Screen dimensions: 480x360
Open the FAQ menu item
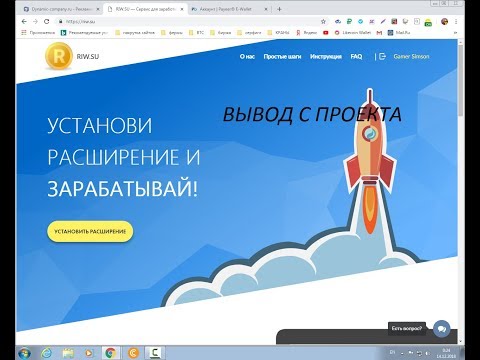[356, 57]
